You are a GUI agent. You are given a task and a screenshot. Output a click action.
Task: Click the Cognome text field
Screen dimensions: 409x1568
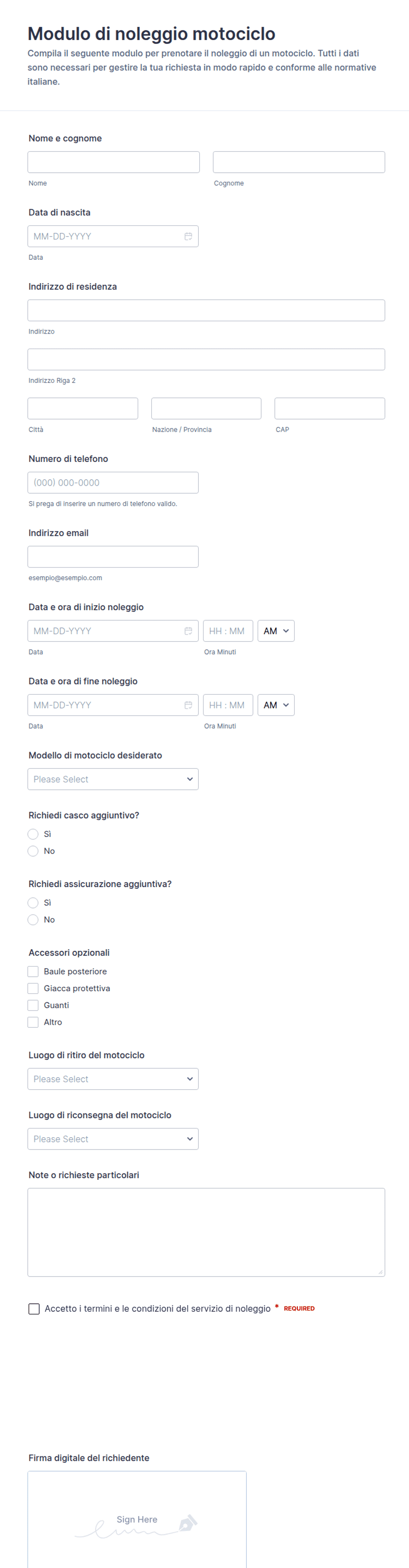pyautogui.click(x=299, y=162)
